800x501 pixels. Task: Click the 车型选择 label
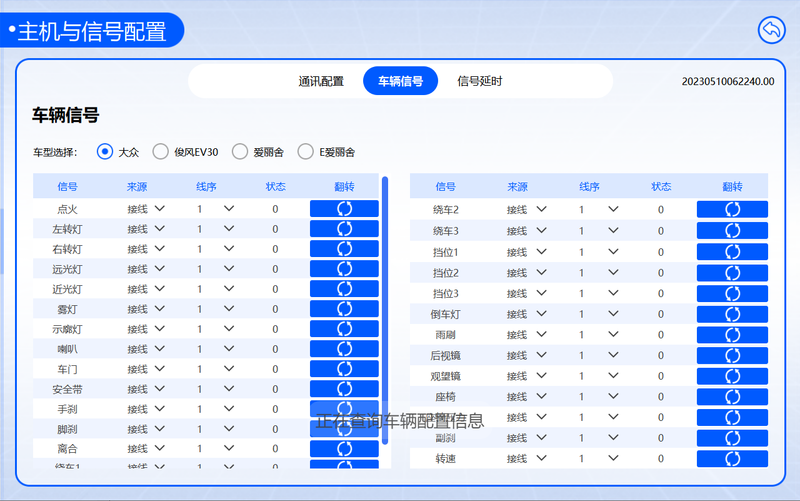pos(55,152)
